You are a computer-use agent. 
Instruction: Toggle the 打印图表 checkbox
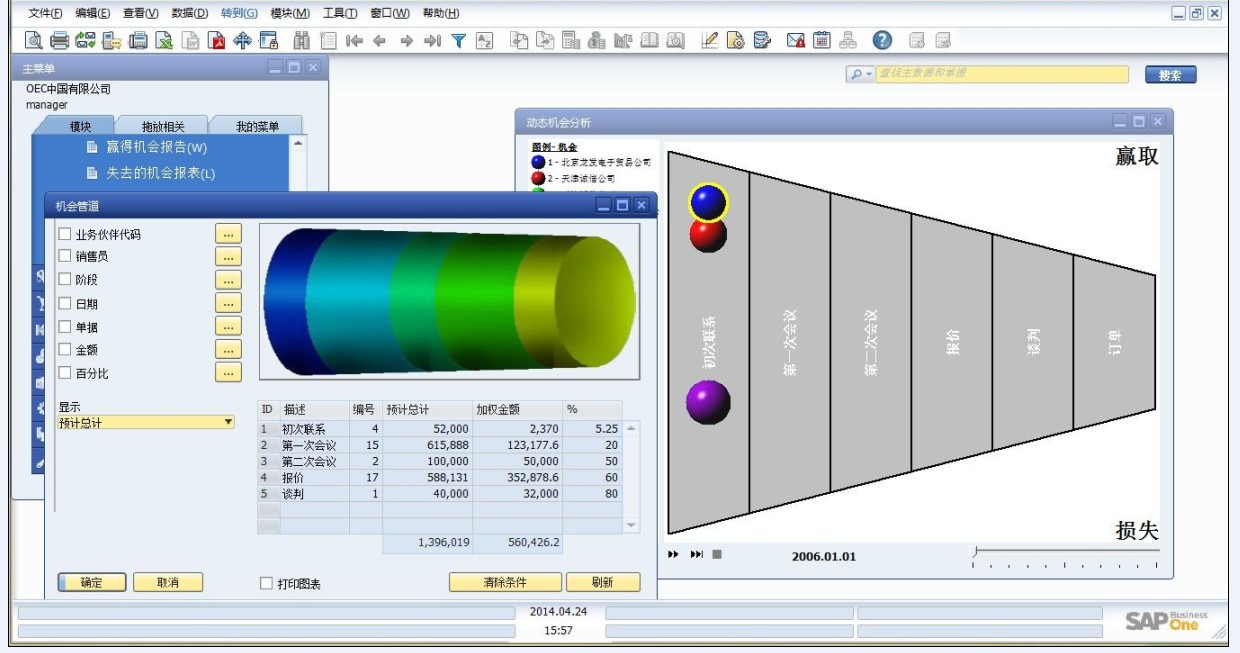pos(265,582)
